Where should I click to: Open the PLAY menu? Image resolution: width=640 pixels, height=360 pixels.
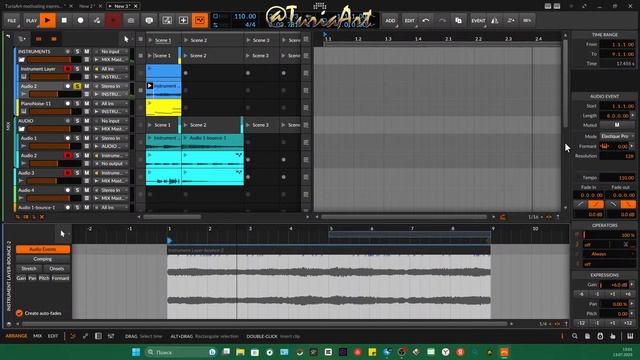(31, 20)
